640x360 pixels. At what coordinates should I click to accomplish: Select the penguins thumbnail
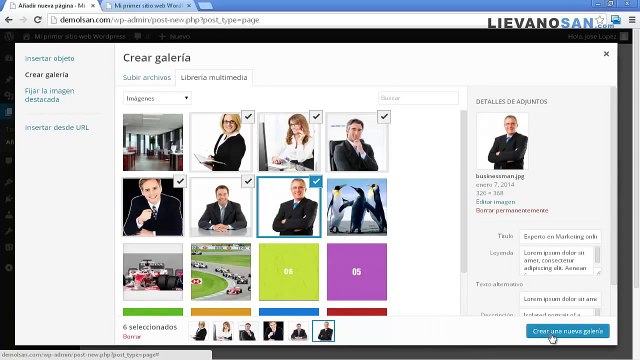pos(357,207)
